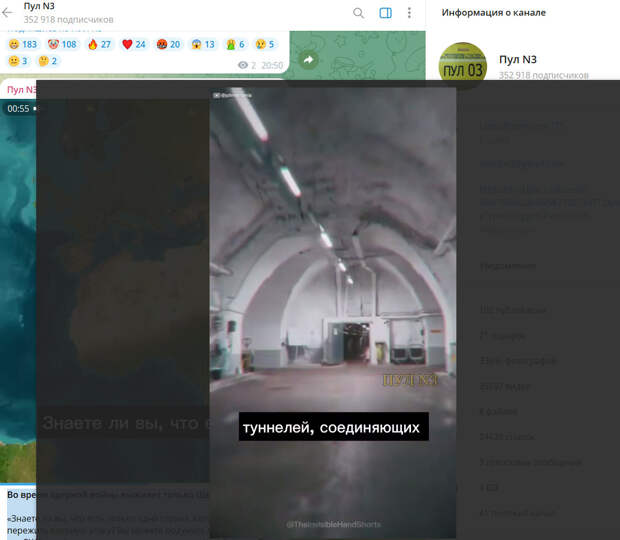Open the Пул N3 channel avatar
Screen dimensions: 620x540
click(x=463, y=63)
